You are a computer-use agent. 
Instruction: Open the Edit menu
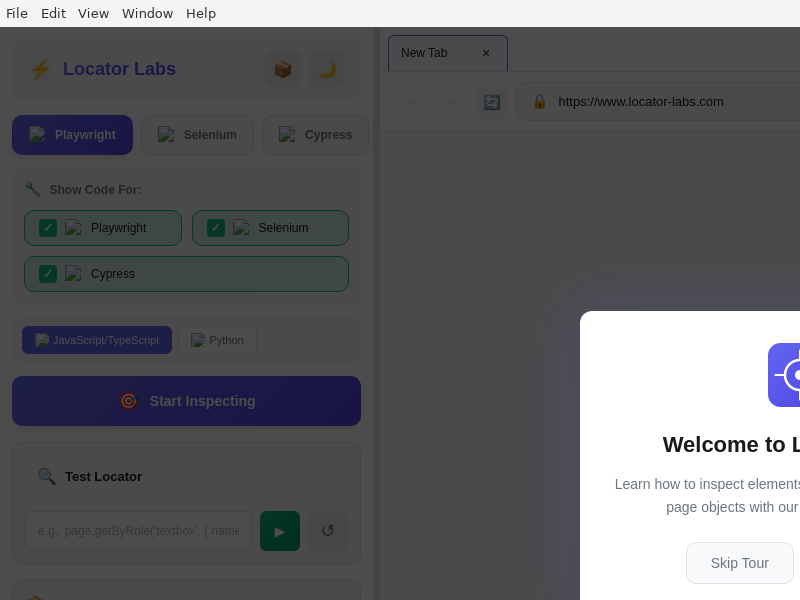click(53, 13)
